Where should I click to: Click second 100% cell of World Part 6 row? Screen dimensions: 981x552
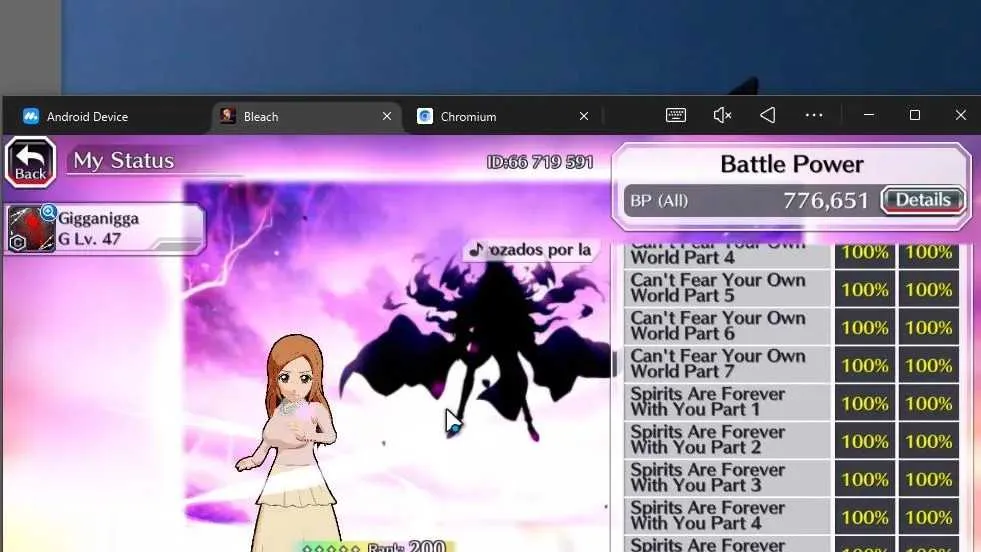pos(928,327)
